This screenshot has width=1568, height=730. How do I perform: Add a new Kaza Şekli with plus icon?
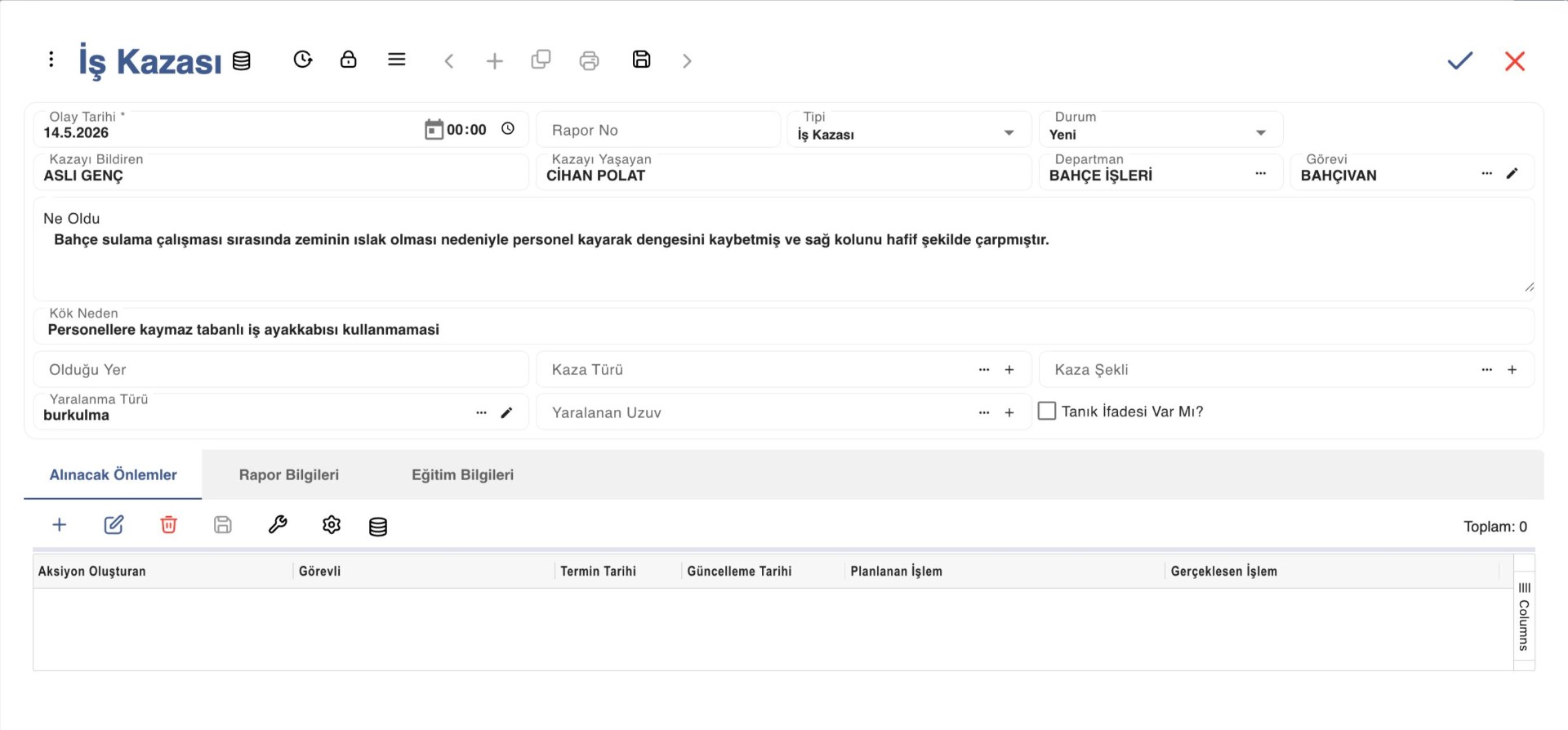point(1512,370)
